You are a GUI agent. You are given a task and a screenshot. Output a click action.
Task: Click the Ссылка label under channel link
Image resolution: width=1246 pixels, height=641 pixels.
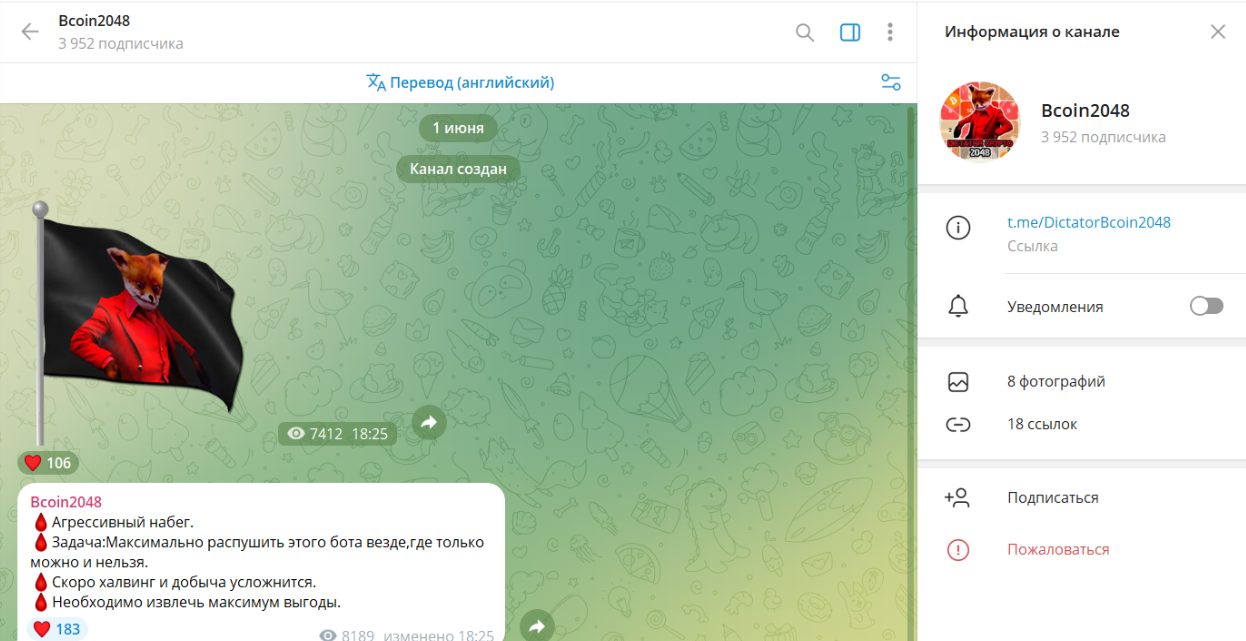(1032, 246)
